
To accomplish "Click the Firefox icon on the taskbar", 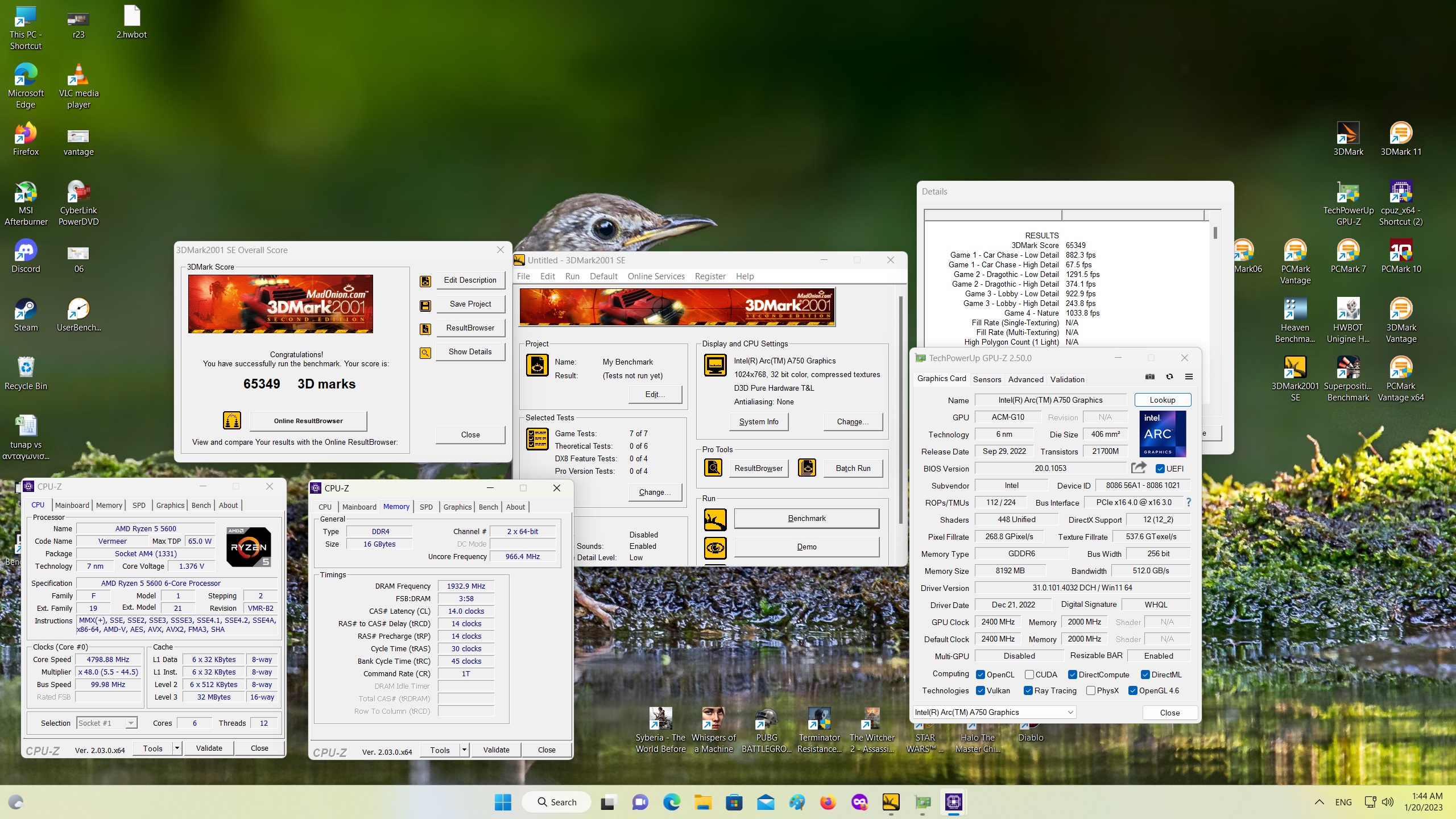I will click(828, 802).
